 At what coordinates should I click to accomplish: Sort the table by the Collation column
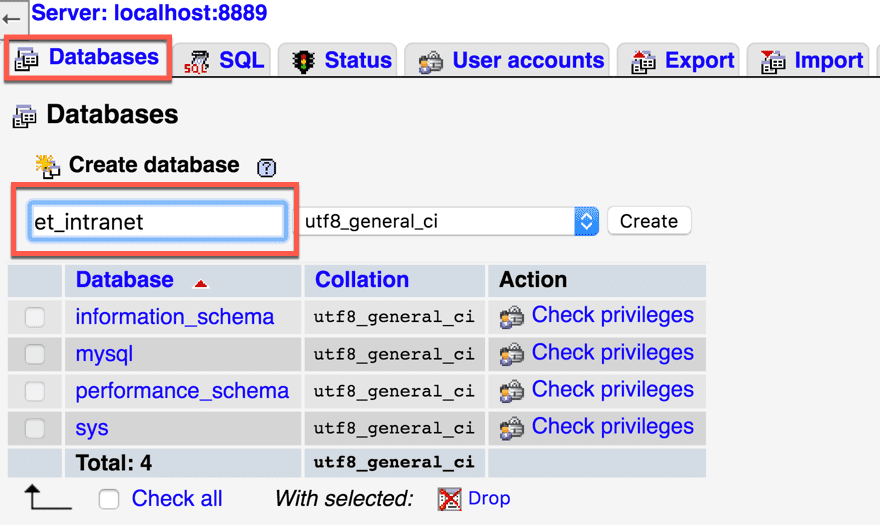pos(362,280)
